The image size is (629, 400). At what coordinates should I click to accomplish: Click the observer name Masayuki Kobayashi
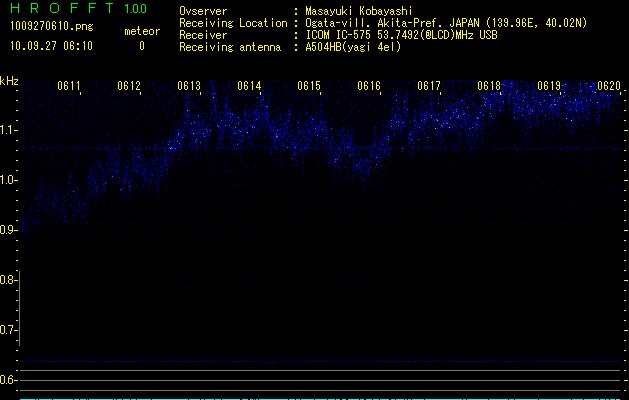click(359, 11)
